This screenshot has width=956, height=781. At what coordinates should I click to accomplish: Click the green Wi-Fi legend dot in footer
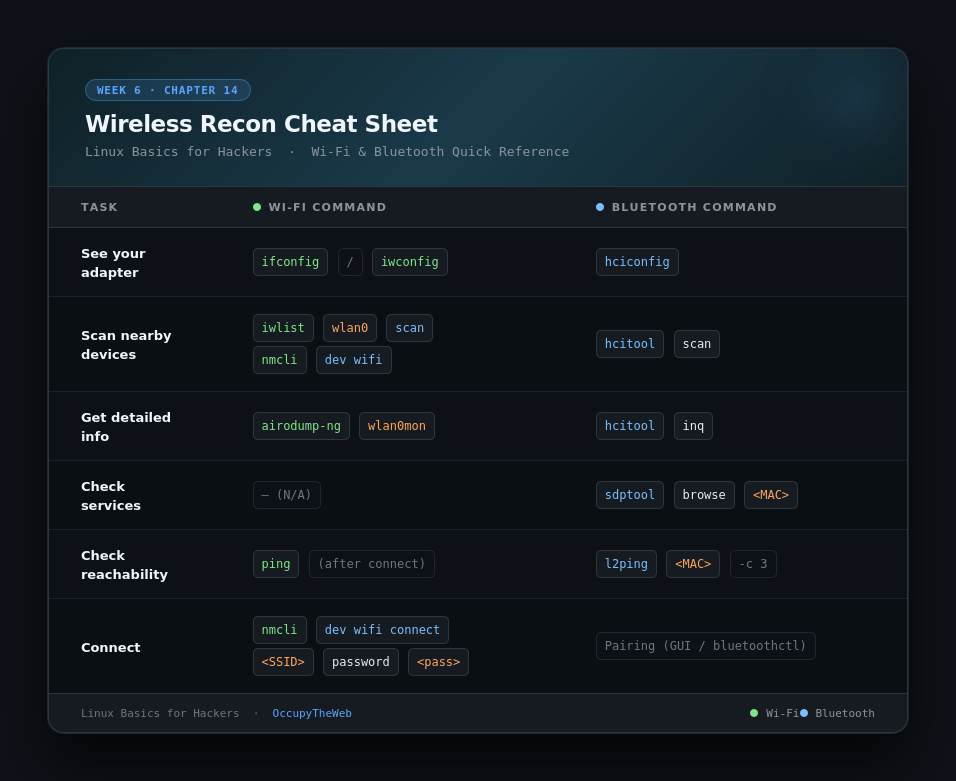pos(754,713)
